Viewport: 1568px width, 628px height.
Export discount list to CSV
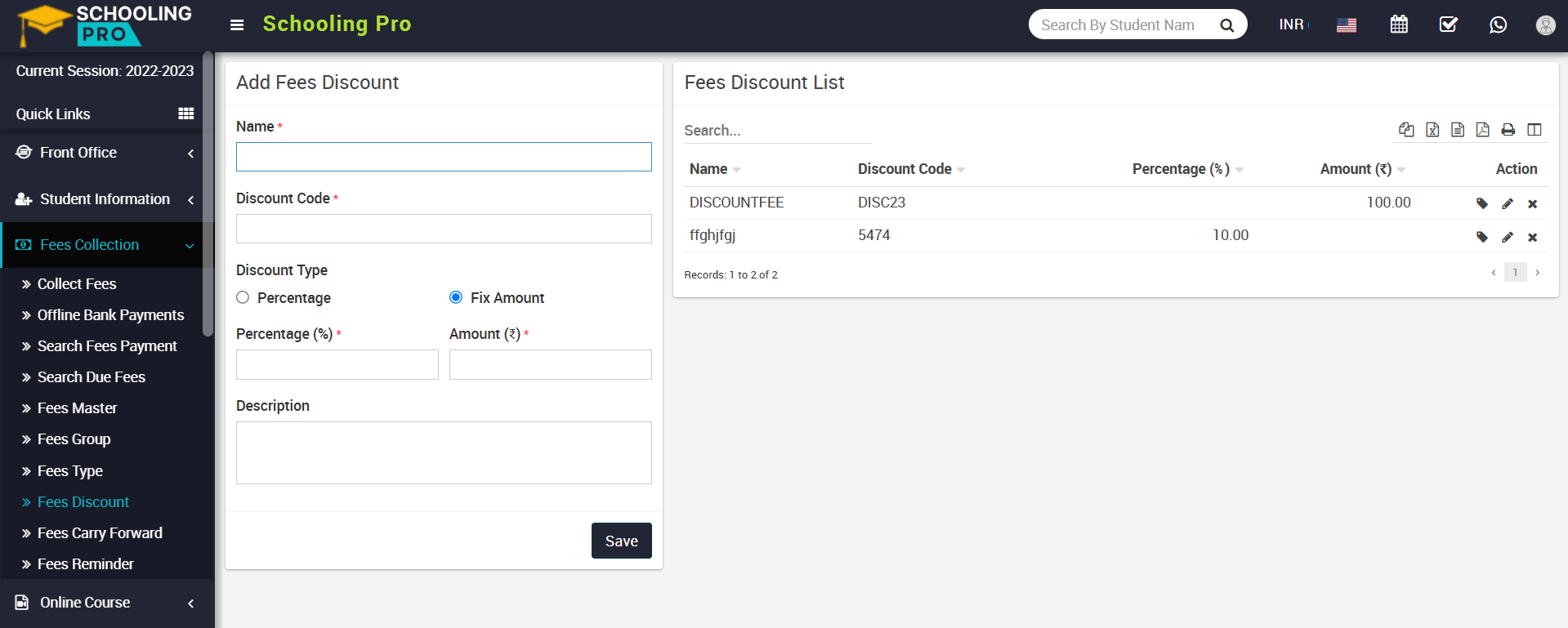coord(1458,130)
